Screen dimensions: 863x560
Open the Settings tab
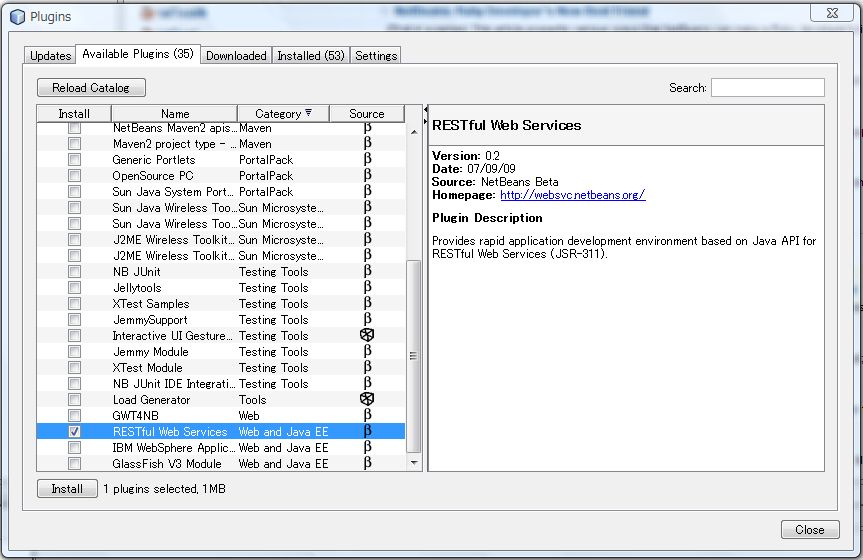pyautogui.click(x=376, y=56)
